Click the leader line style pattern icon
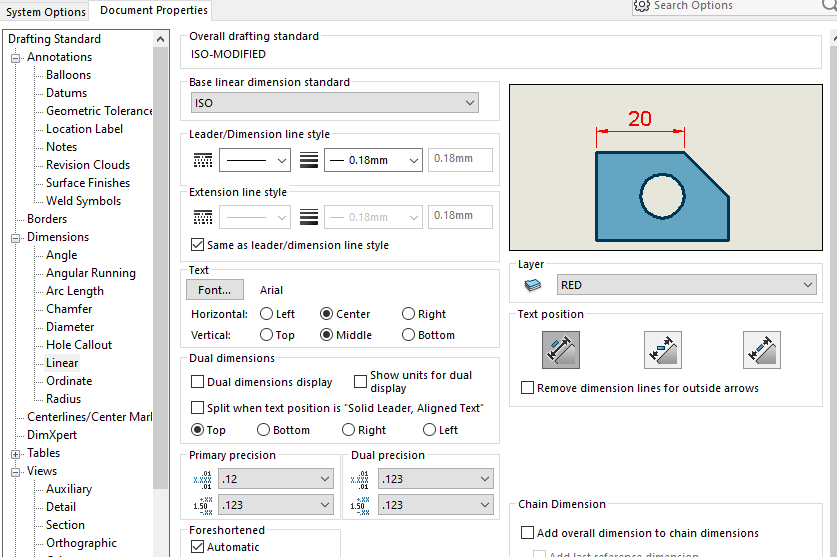 coord(202,160)
